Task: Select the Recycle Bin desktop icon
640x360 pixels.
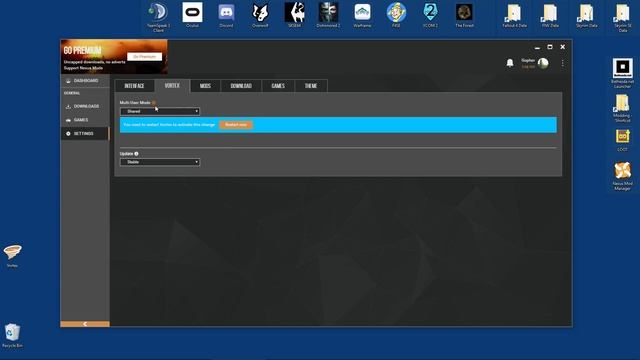Action: (x=12, y=336)
